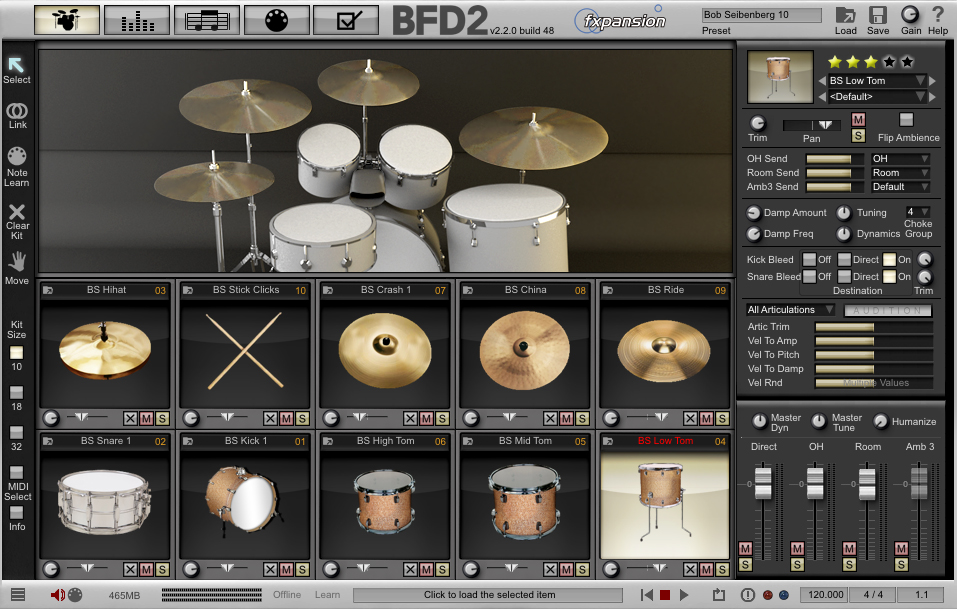Image resolution: width=957 pixels, height=609 pixels.
Task: Click the Master Dyn knob
Action: (x=759, y=421)
